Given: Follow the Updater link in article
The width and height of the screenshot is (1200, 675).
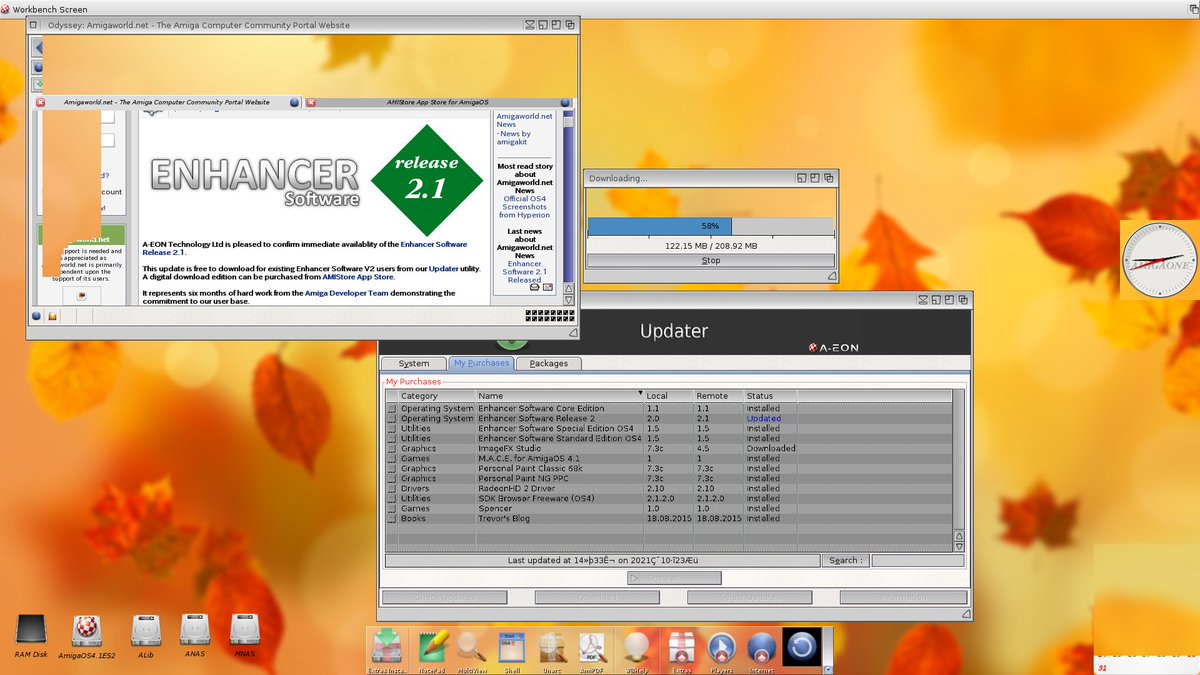Looking at the screenshot, I should tap(444, 269).
